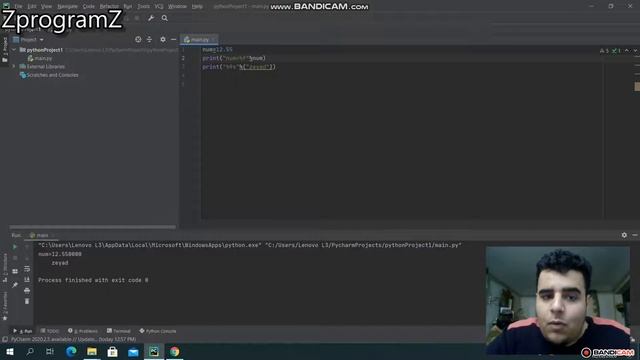The image size is (640, 360).
Task: Open the TODO bottom tool tab
Action: [50, 331]
